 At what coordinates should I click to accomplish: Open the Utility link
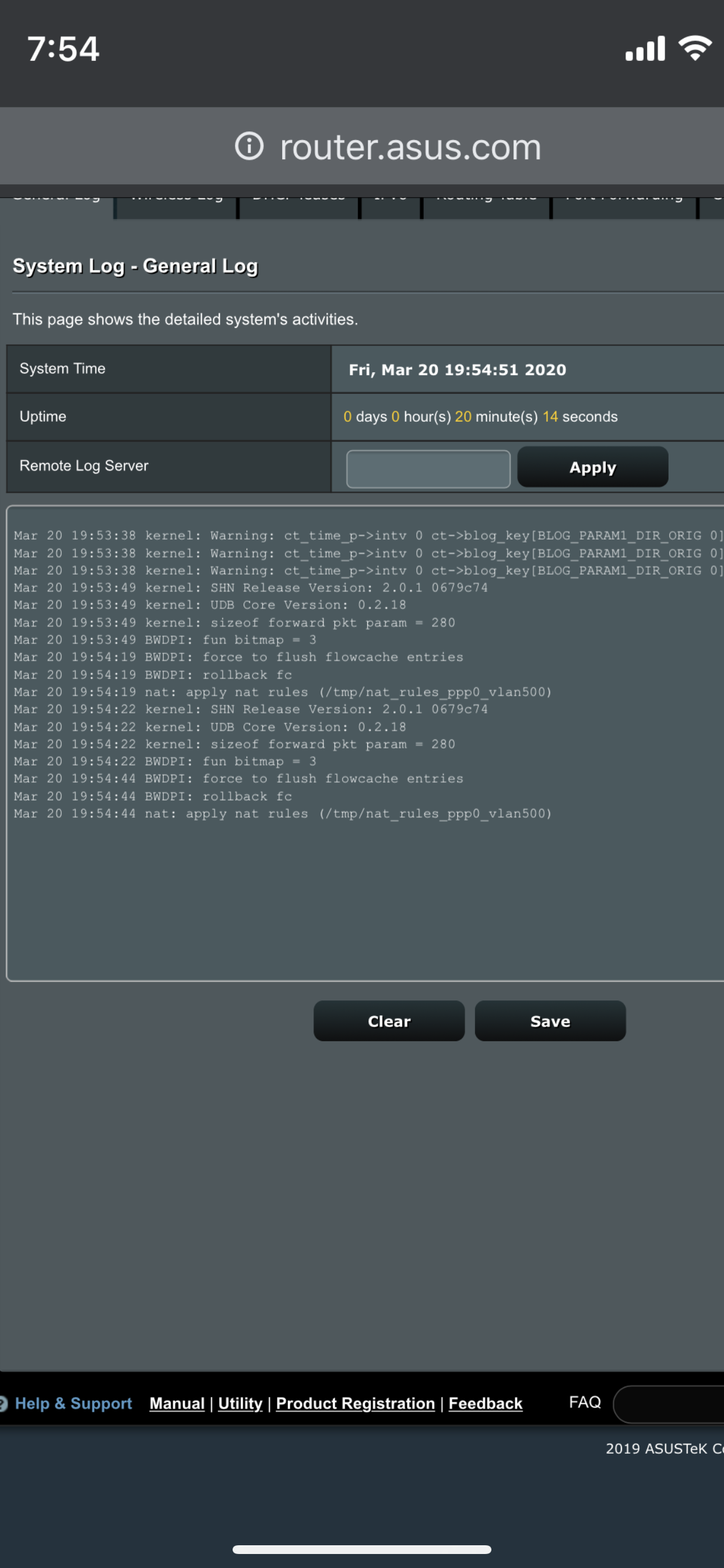click(240, 1403)
